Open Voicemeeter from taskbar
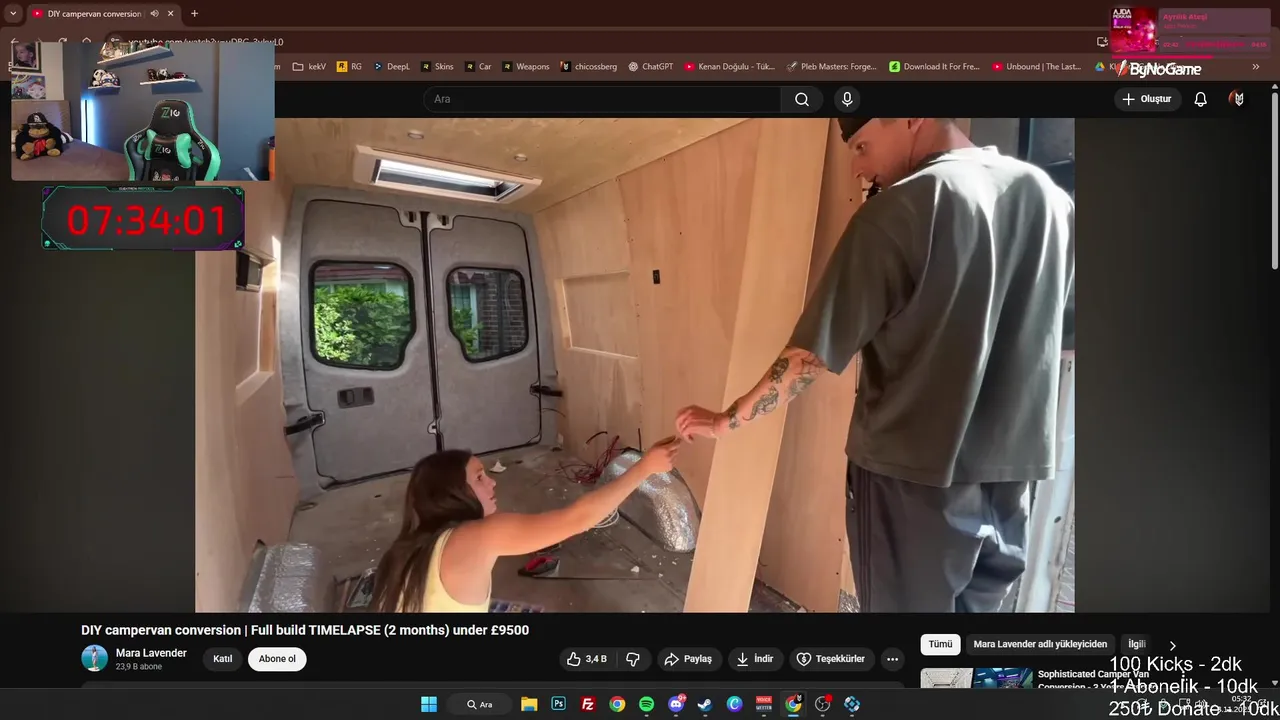 pos(764,704)
